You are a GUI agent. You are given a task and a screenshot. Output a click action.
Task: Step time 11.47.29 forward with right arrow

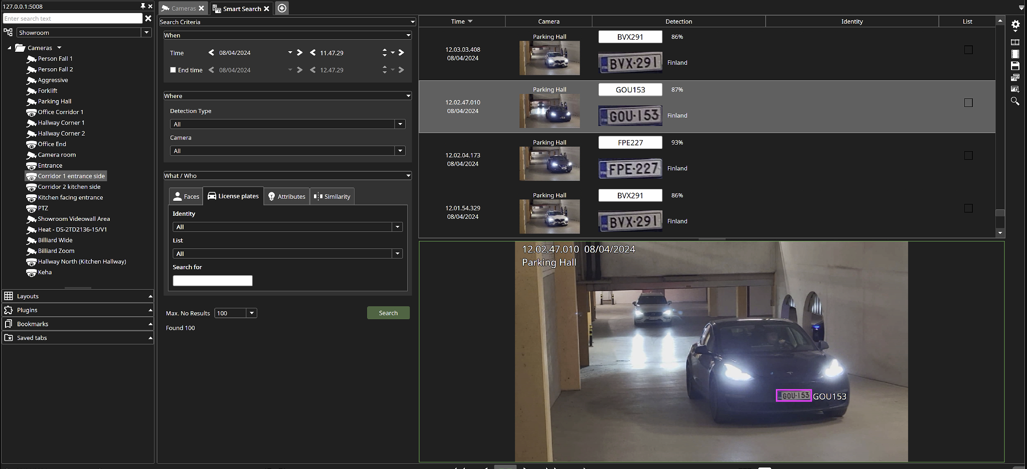[x=401, y=52]
